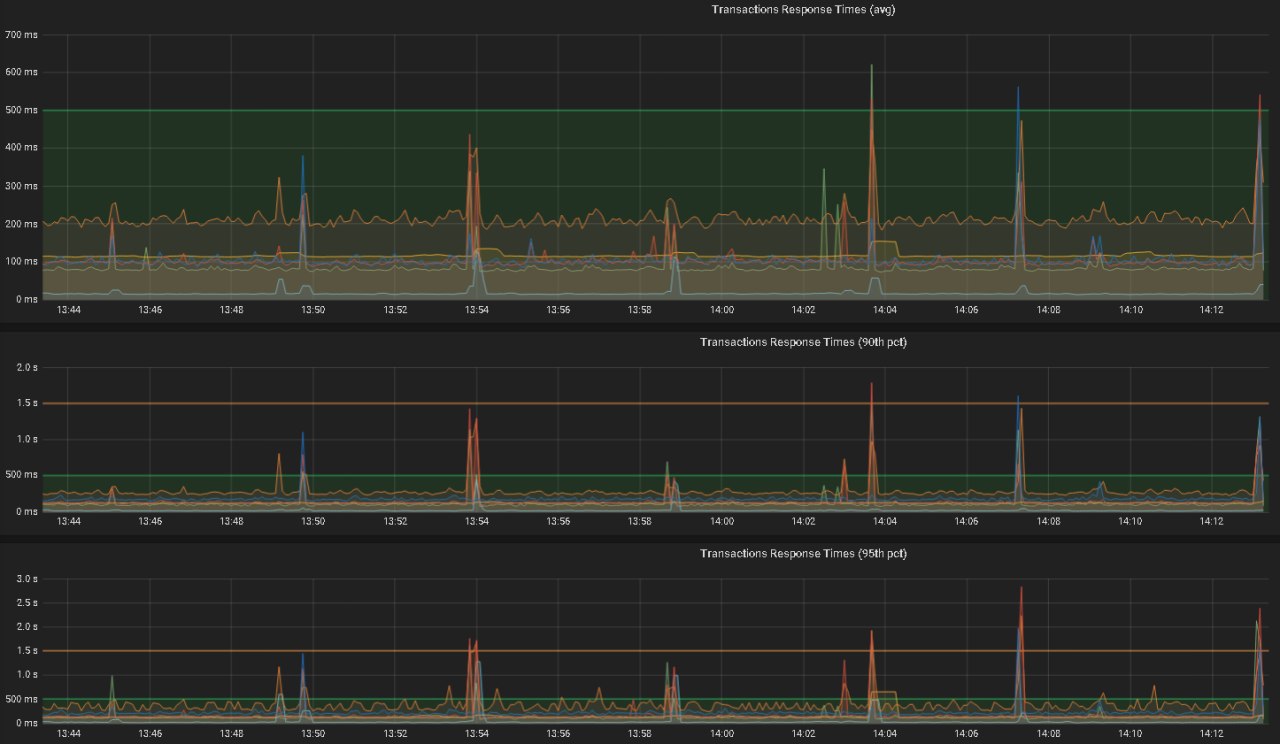
Task: Click "1.0 s" label in the 90th pct panel
Action: click(27, 439)
